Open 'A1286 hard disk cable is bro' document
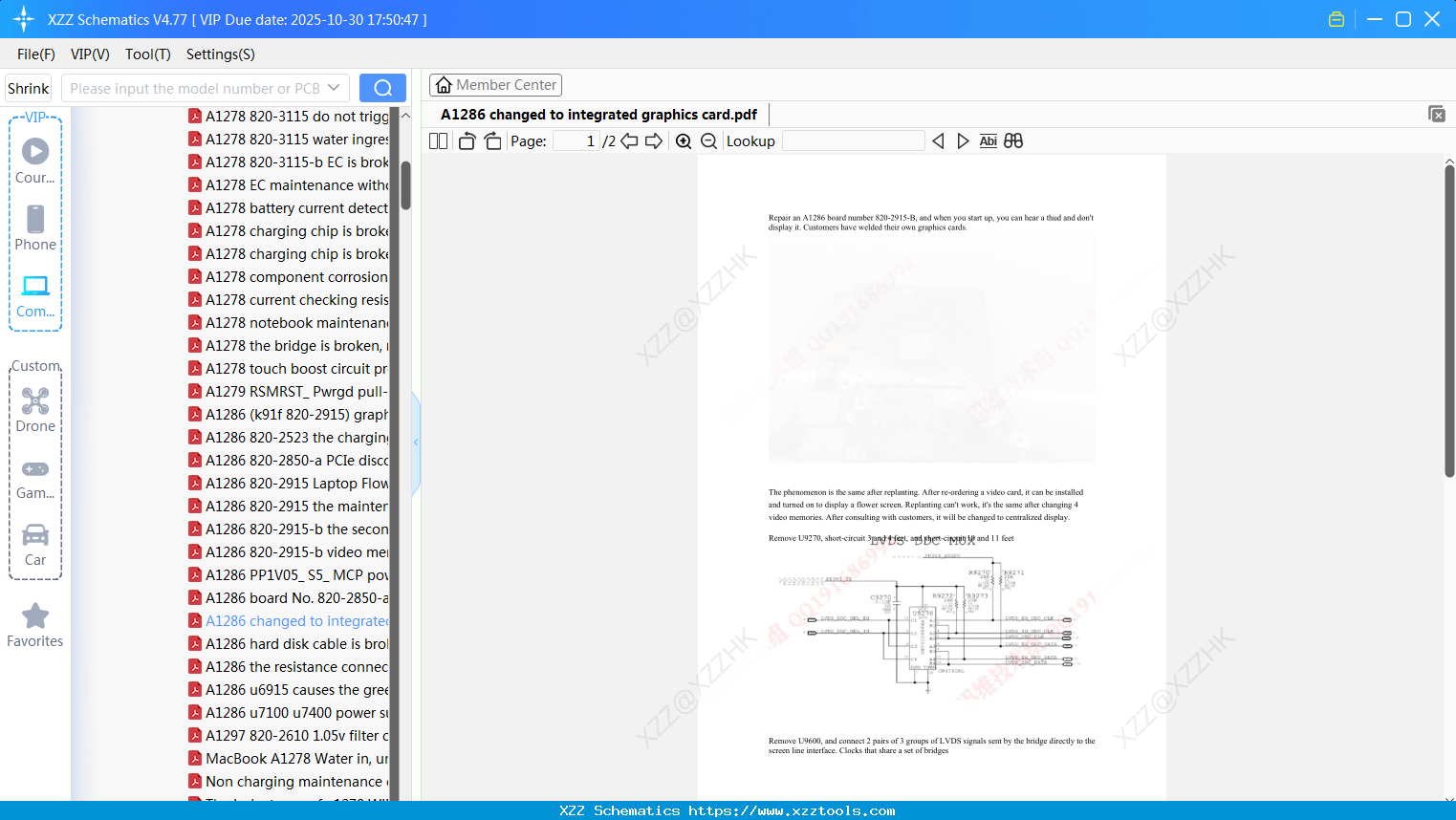Image resolution: width=1456 pixels, height=820 pixels. pos(296,644)
